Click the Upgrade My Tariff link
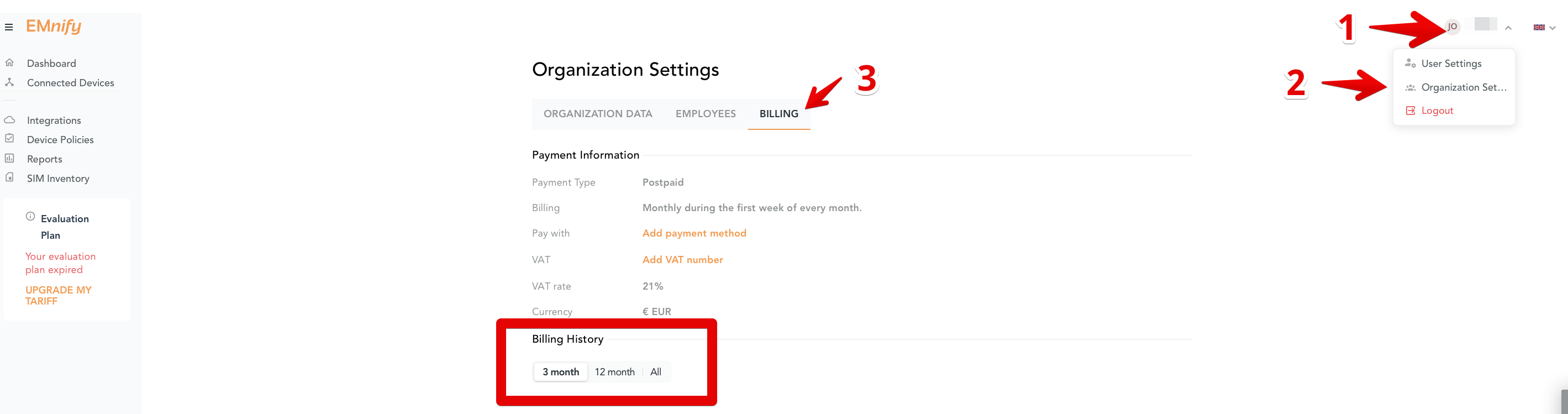 pyautogui.click(x=59, y=295)
